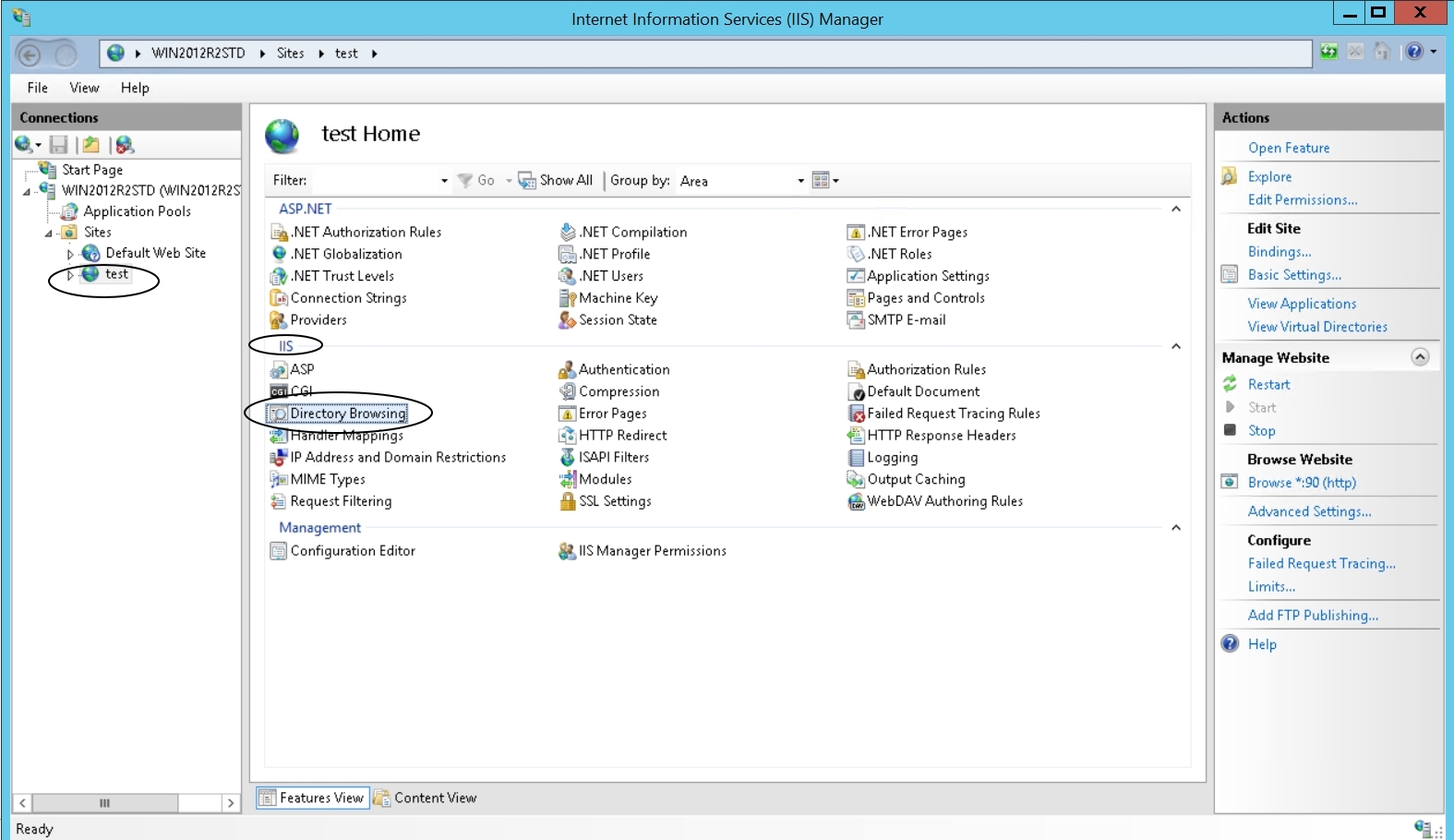Click Browse *:90 (http) link
The image size is (1454, 840).
1302,483
